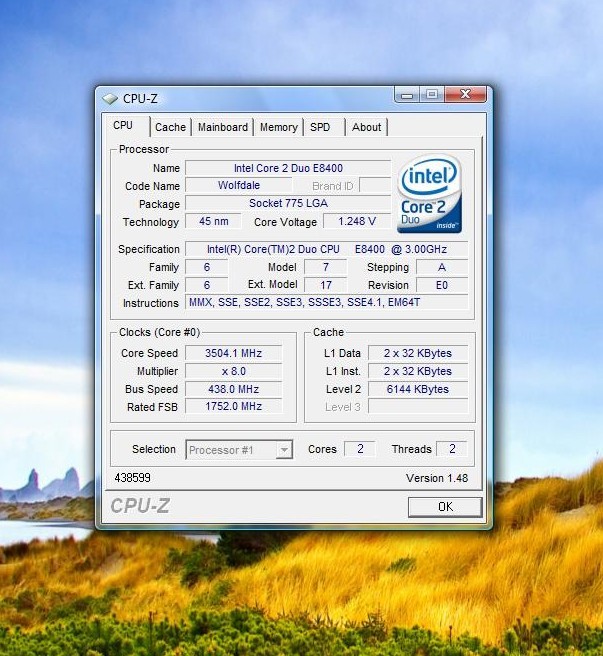Click the processor Name field
The width and height of the screenshot is (603, 656).
[287, 168]
